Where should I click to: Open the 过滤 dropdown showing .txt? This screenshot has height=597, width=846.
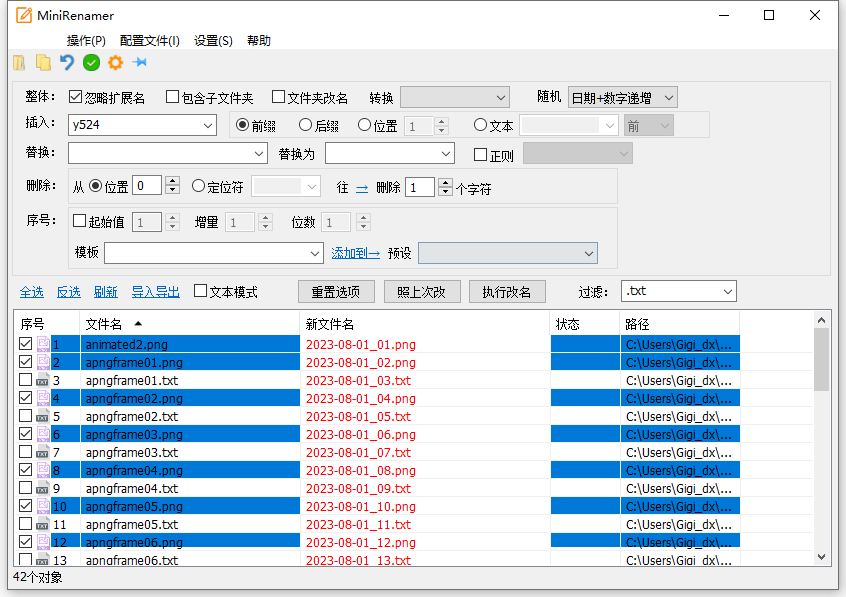[x=679, y=291]
